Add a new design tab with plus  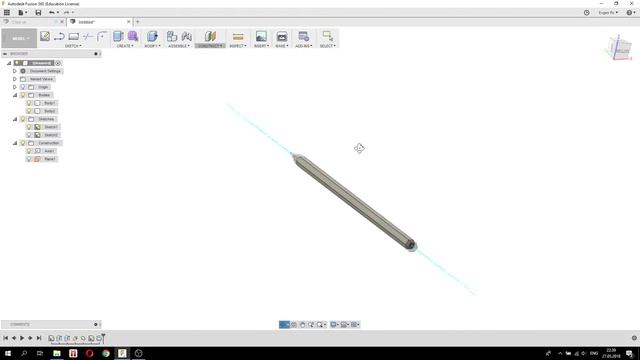point(138,22)
